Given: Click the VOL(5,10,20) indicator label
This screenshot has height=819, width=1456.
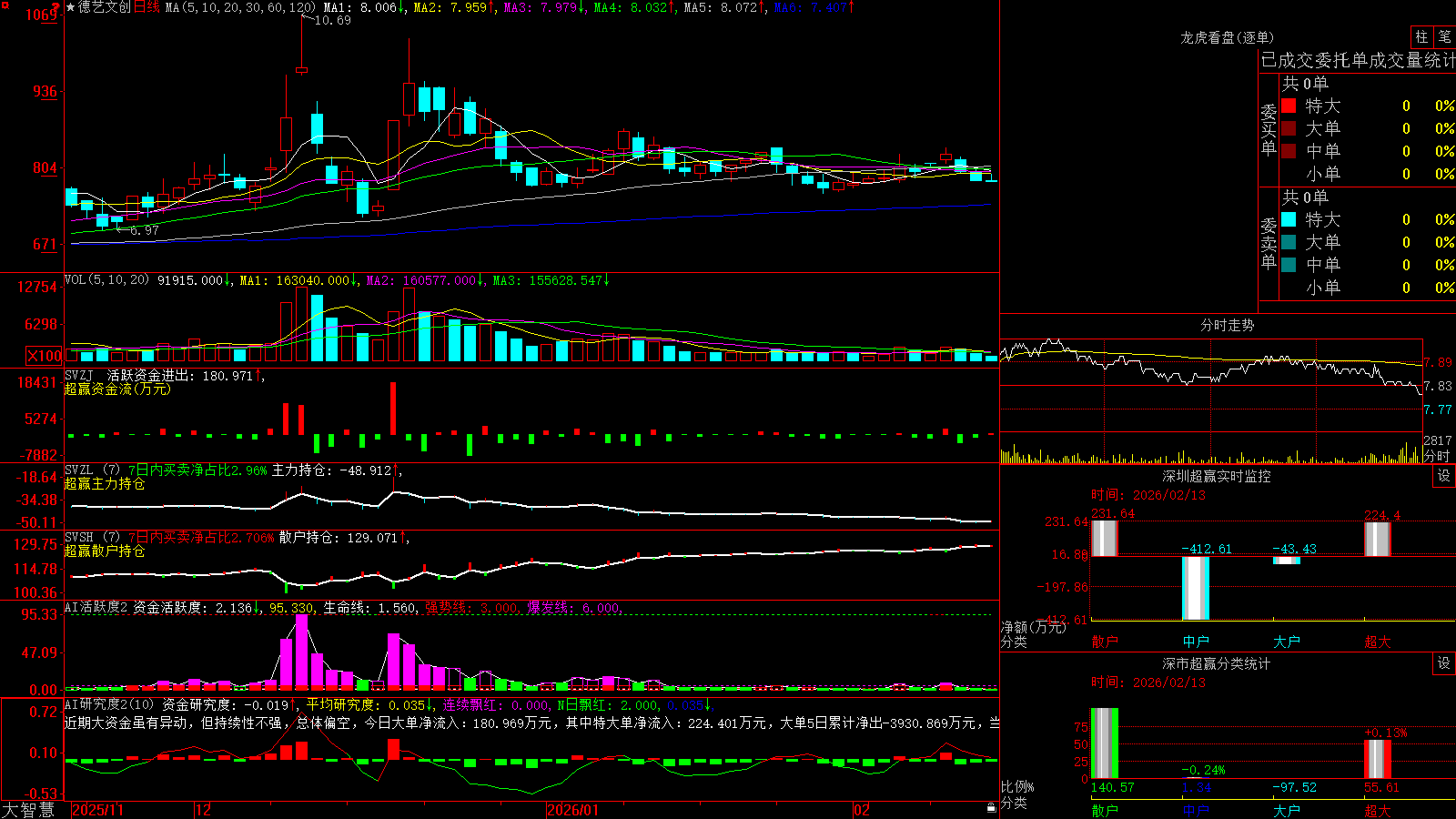Looking at the screenshot, I should tap(107, 280).
